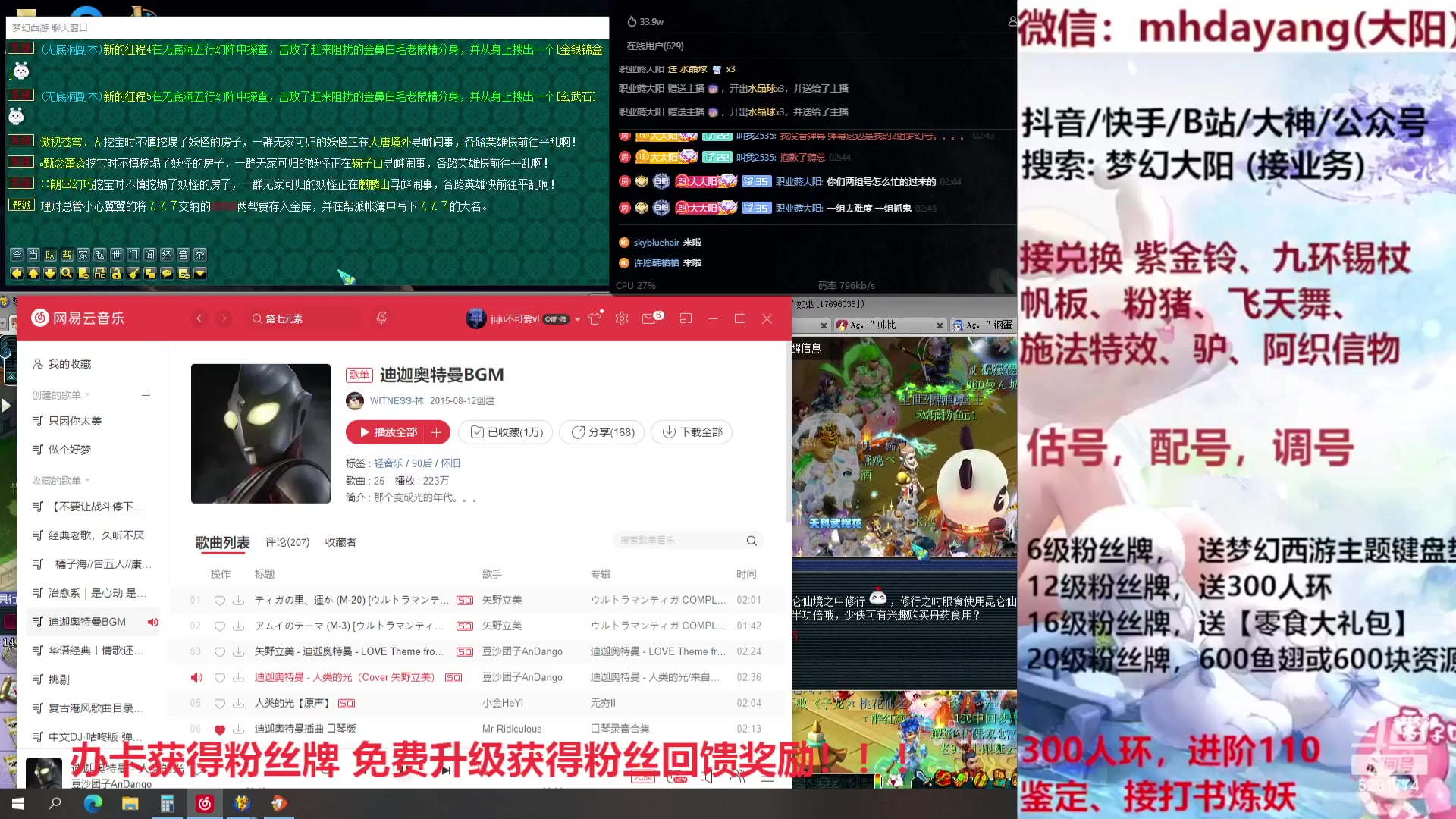Click the lock icon in chat toolbar

(117, 273)
